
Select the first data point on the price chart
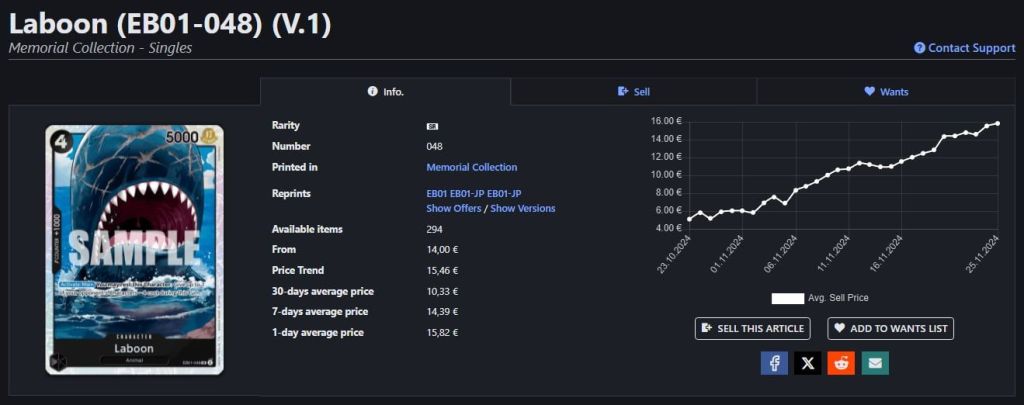689,219
